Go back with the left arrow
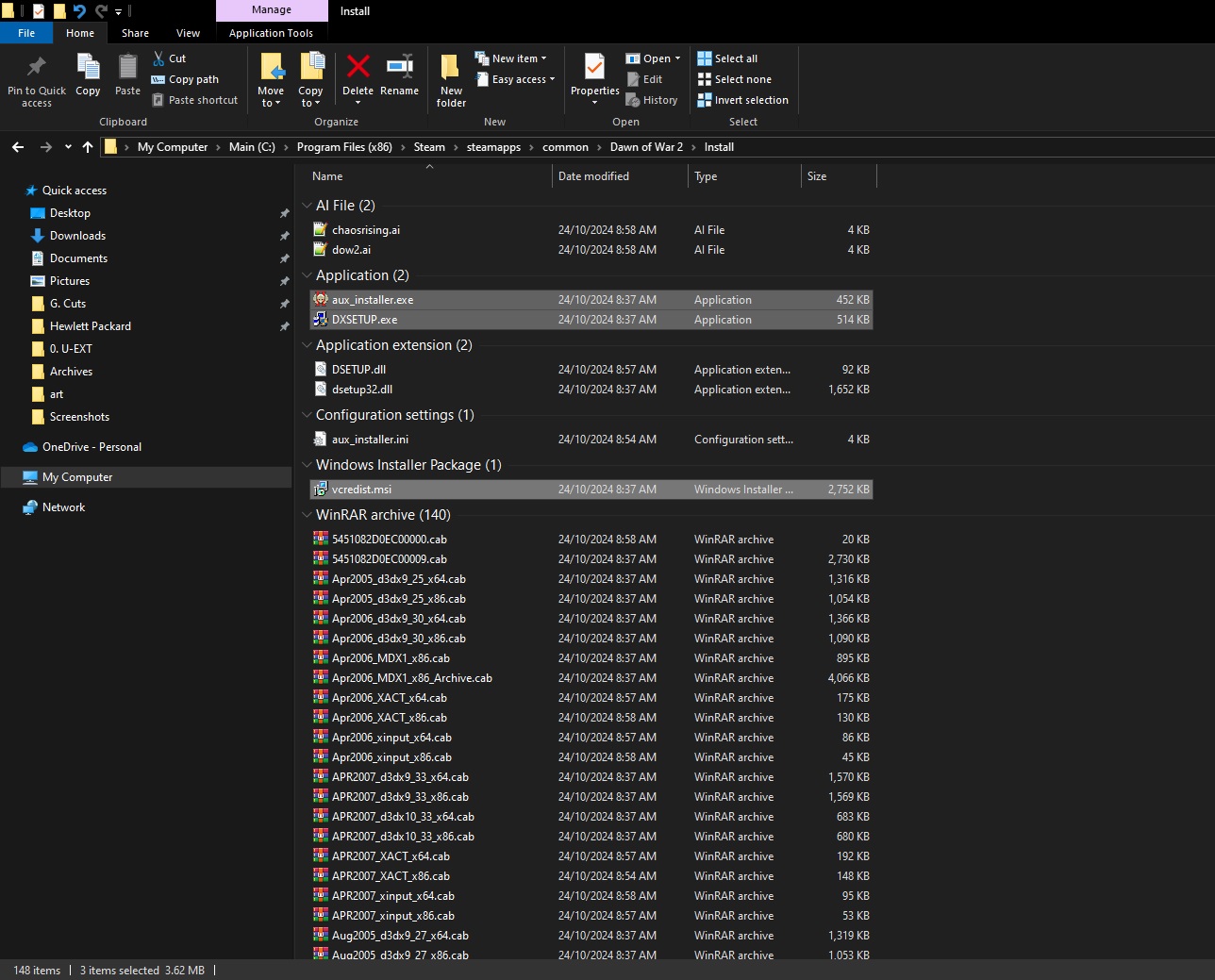This screenshot has width=1215, height=980. (18, 147)
